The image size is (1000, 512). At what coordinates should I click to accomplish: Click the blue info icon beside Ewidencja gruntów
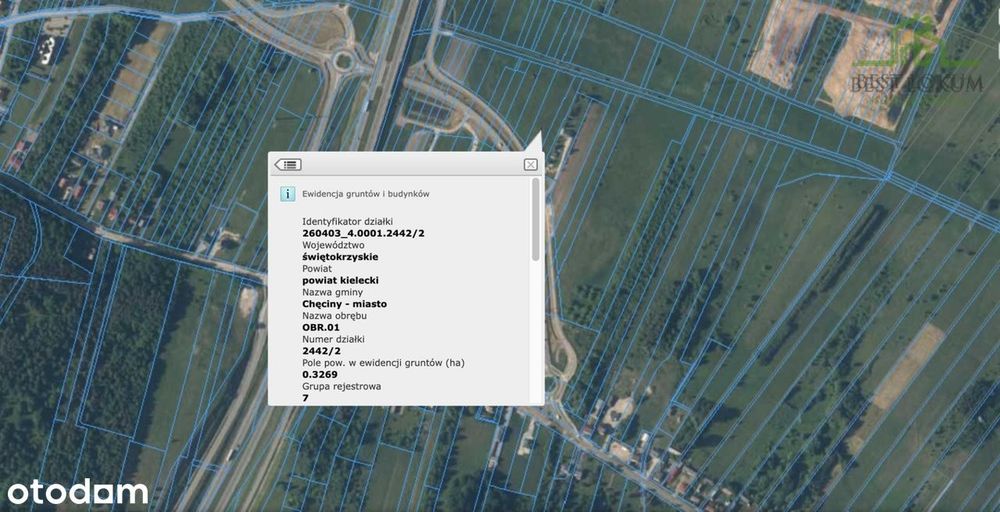pyautogui.click(x=288, y=194)
